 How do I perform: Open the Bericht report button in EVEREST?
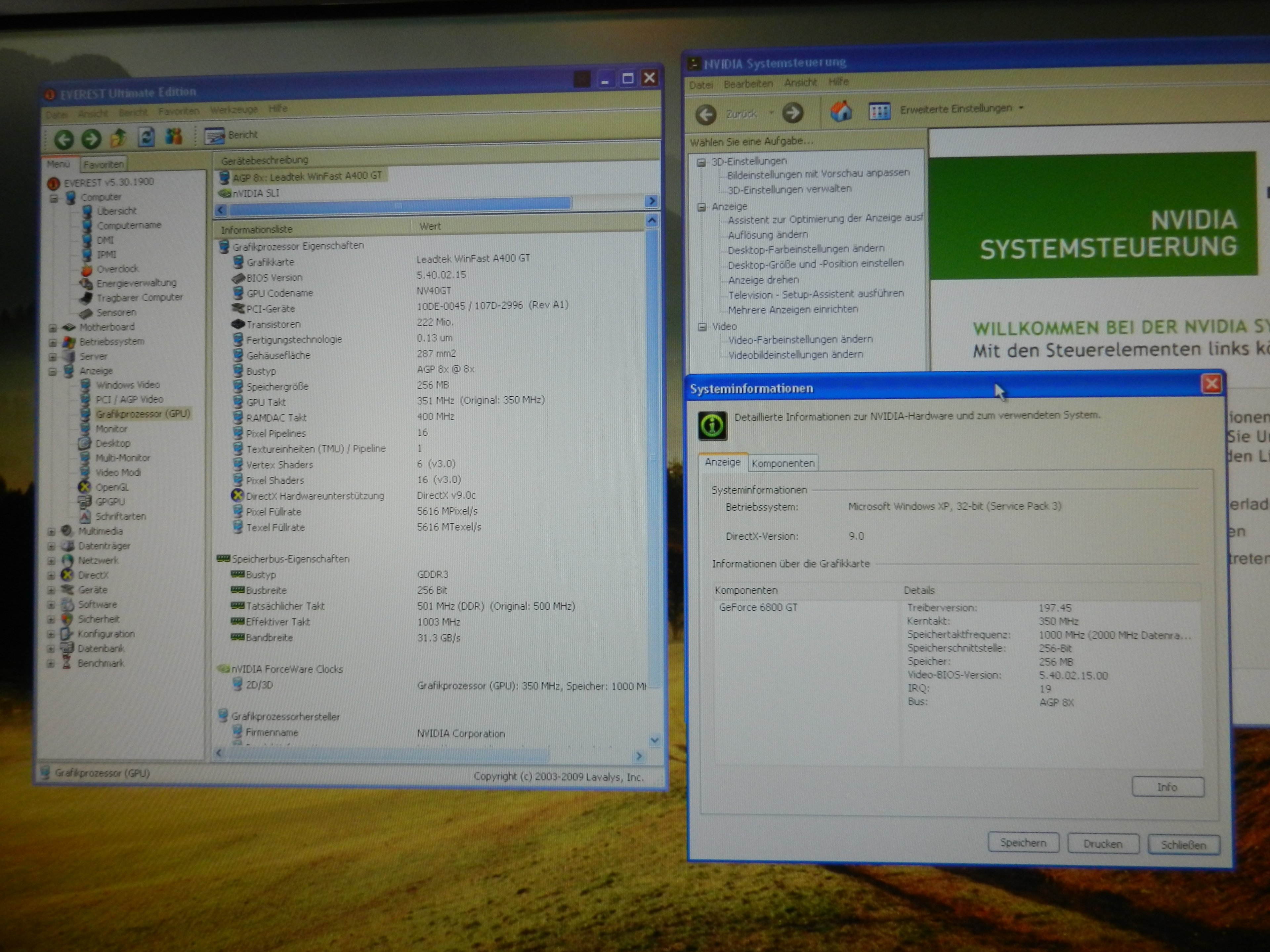[x=232, y=136]
